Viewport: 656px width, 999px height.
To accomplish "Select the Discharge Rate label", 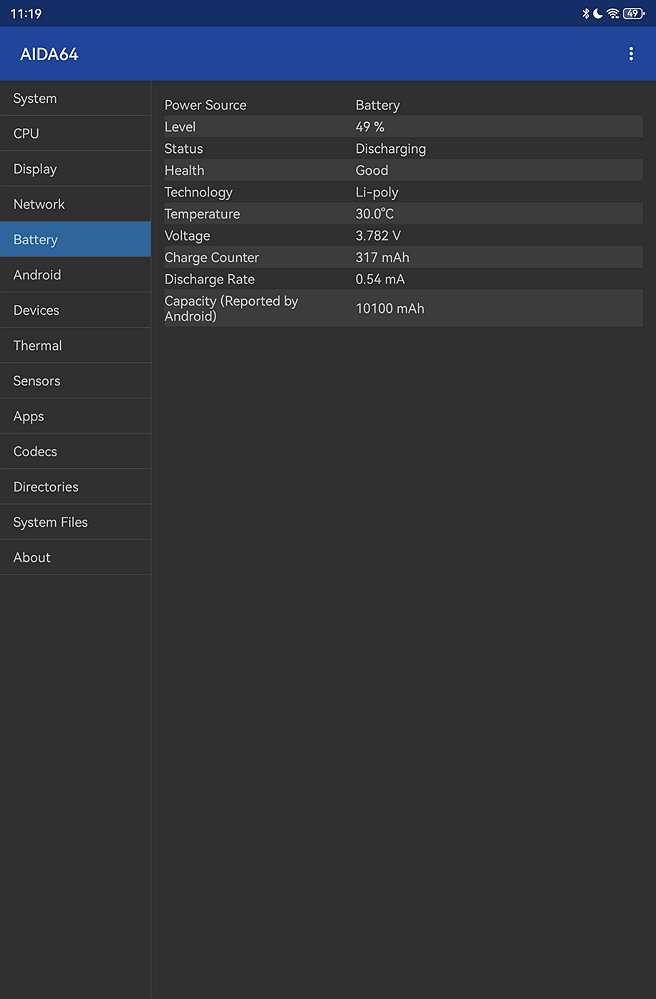I will point(209,279).
